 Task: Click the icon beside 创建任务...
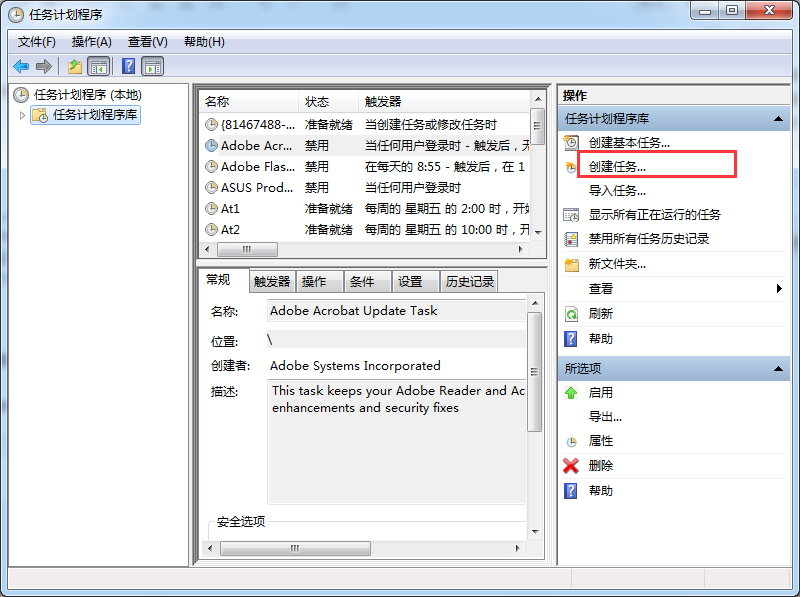pos(571,167)
